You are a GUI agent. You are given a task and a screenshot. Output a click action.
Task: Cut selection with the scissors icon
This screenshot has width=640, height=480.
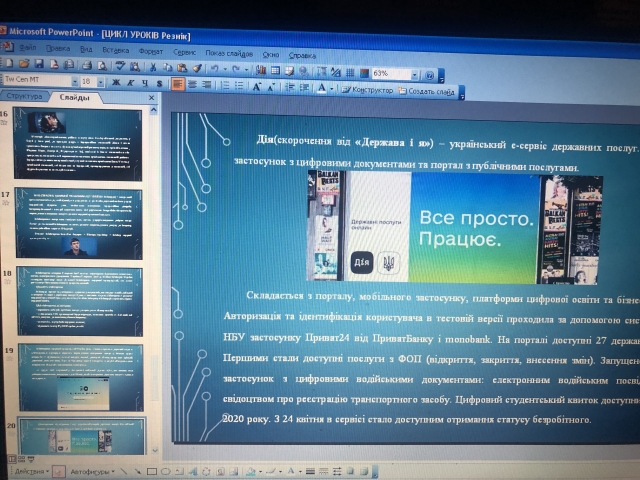click(153, 67)
